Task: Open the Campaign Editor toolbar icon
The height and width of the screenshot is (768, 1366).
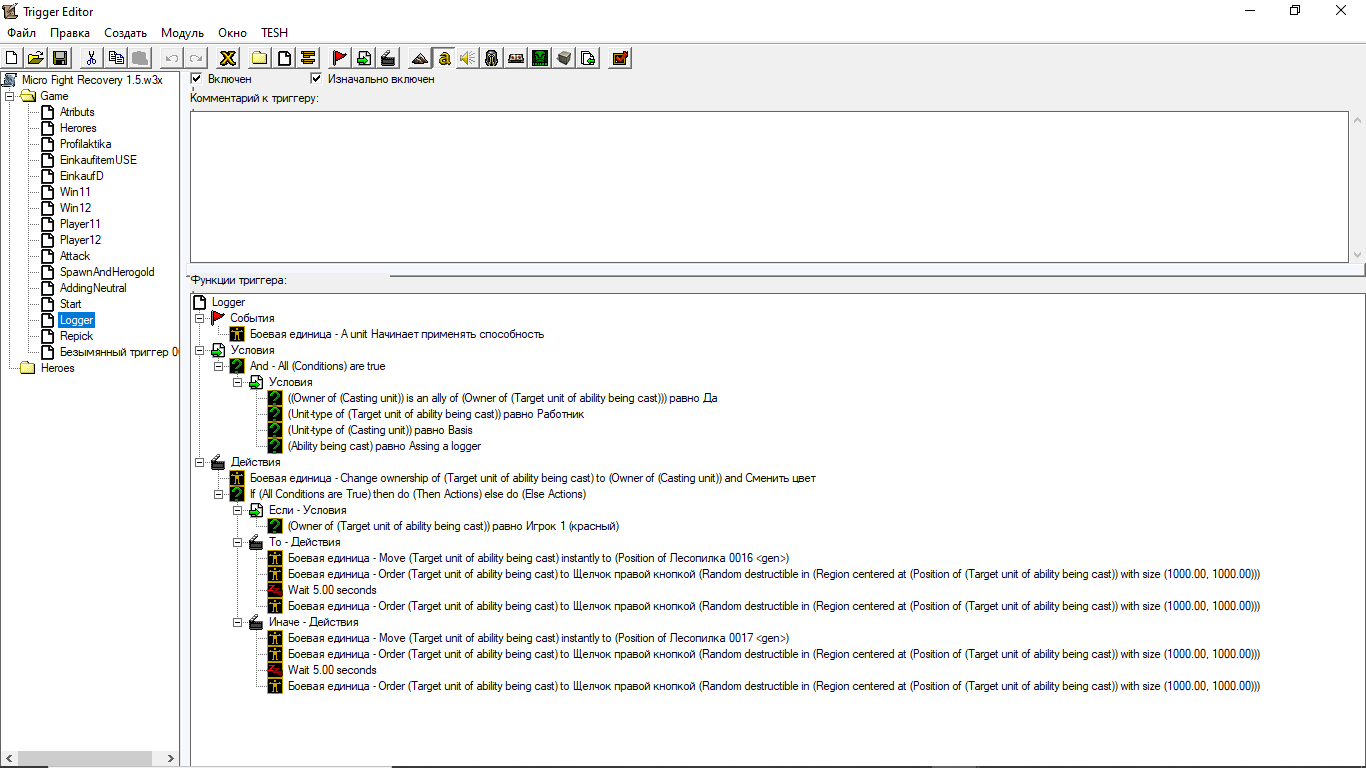Action: coord(516,58)
